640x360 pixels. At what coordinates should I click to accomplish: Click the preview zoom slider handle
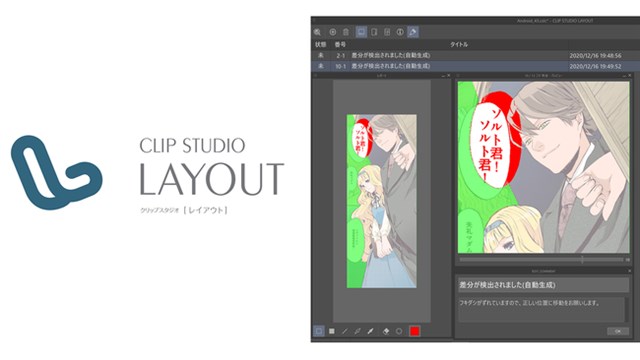[582, 259]
